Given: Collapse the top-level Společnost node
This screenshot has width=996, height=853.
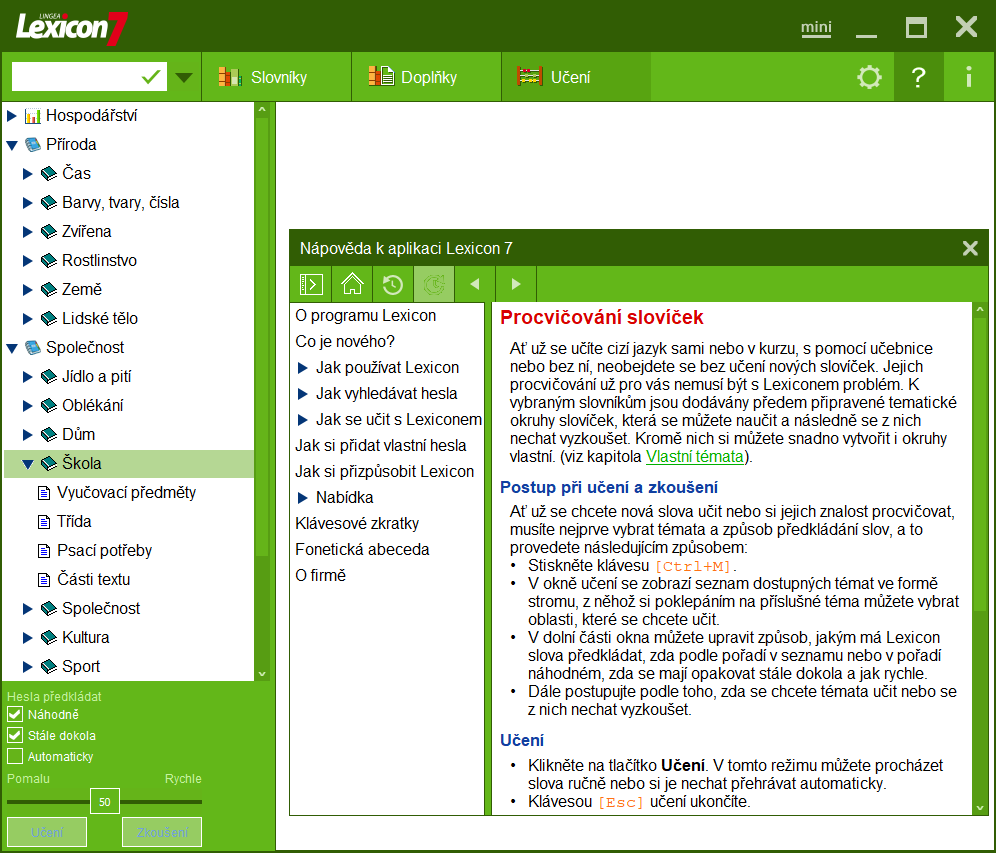Looking at the screenshot, I should coord(11,348).
